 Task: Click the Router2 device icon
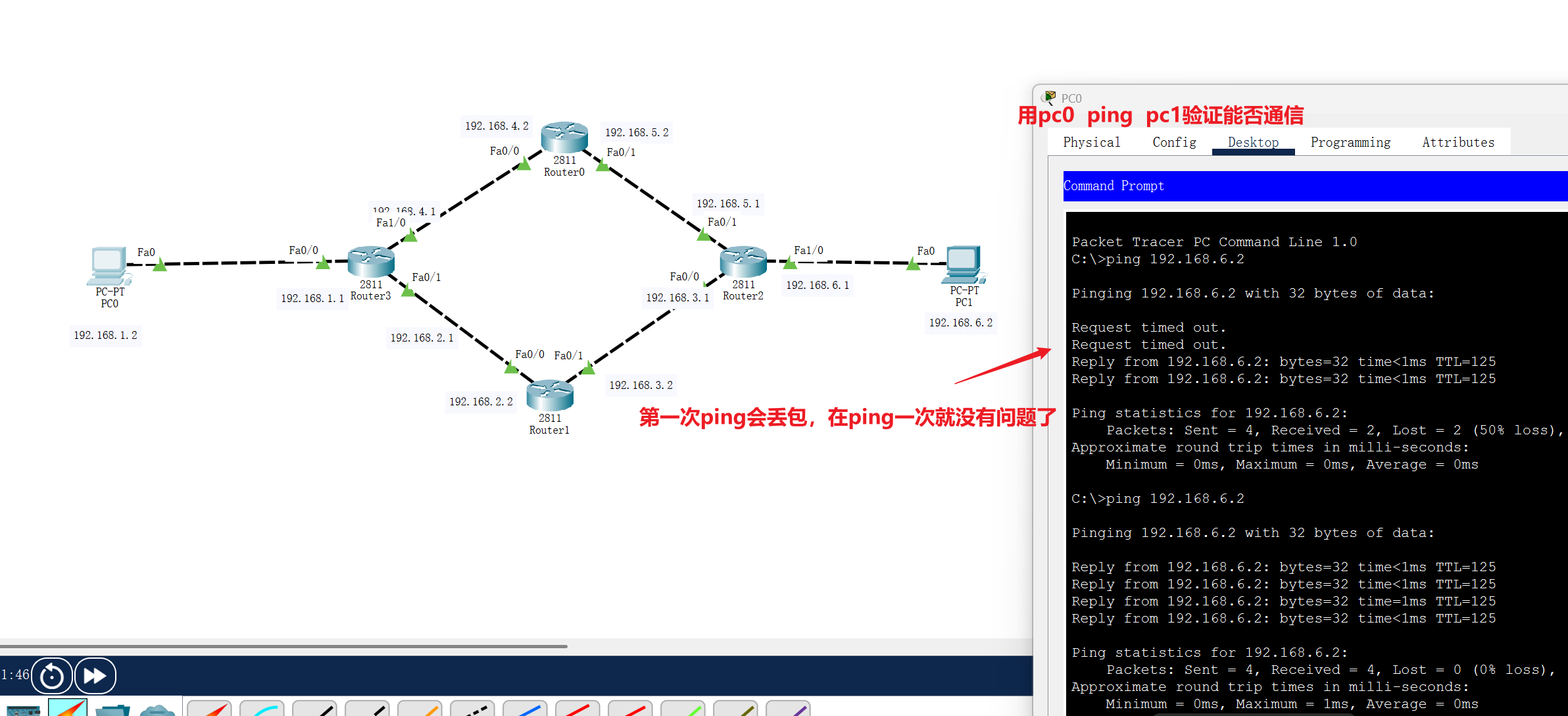[743, 260]
